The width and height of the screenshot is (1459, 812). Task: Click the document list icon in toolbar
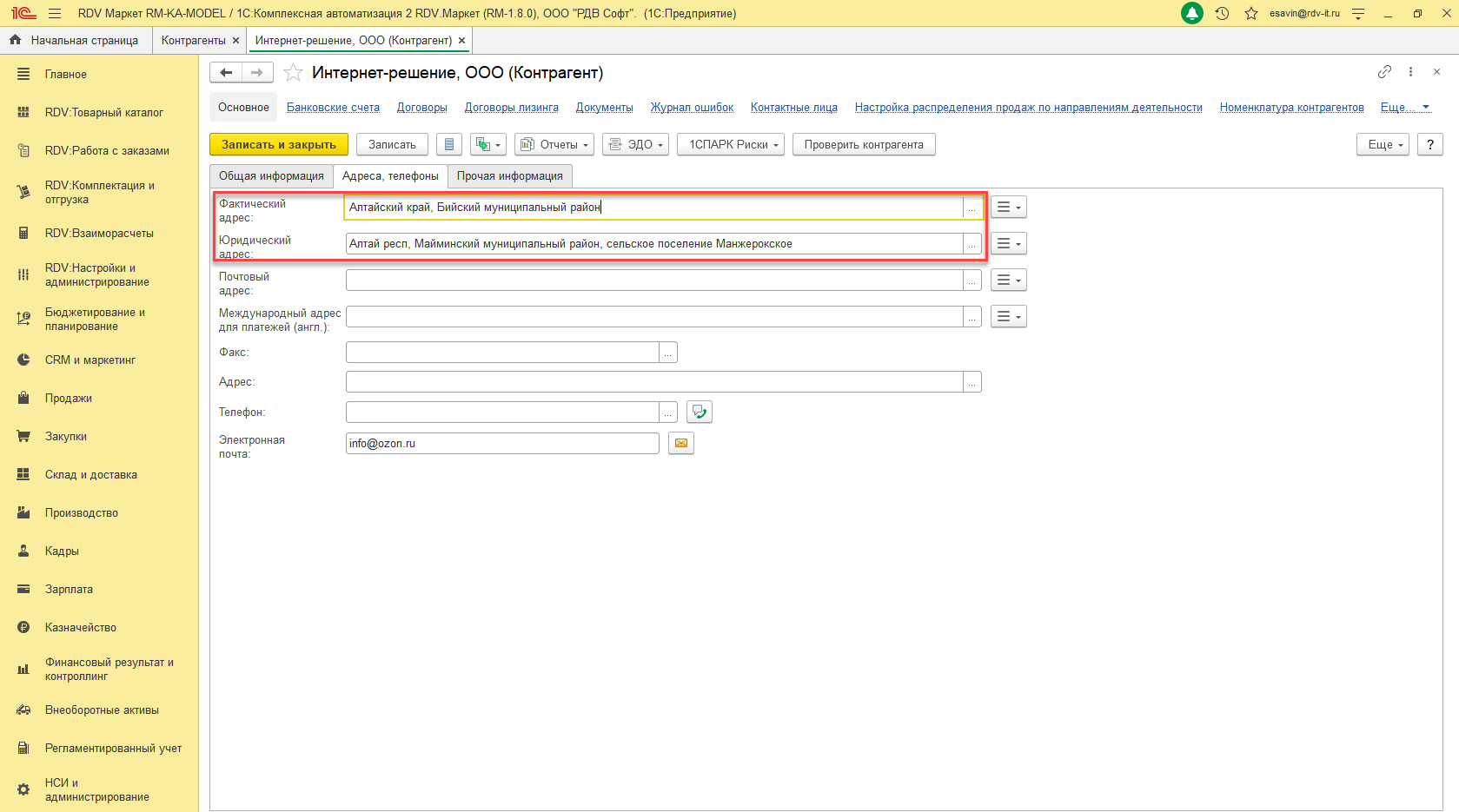(449, 145)
